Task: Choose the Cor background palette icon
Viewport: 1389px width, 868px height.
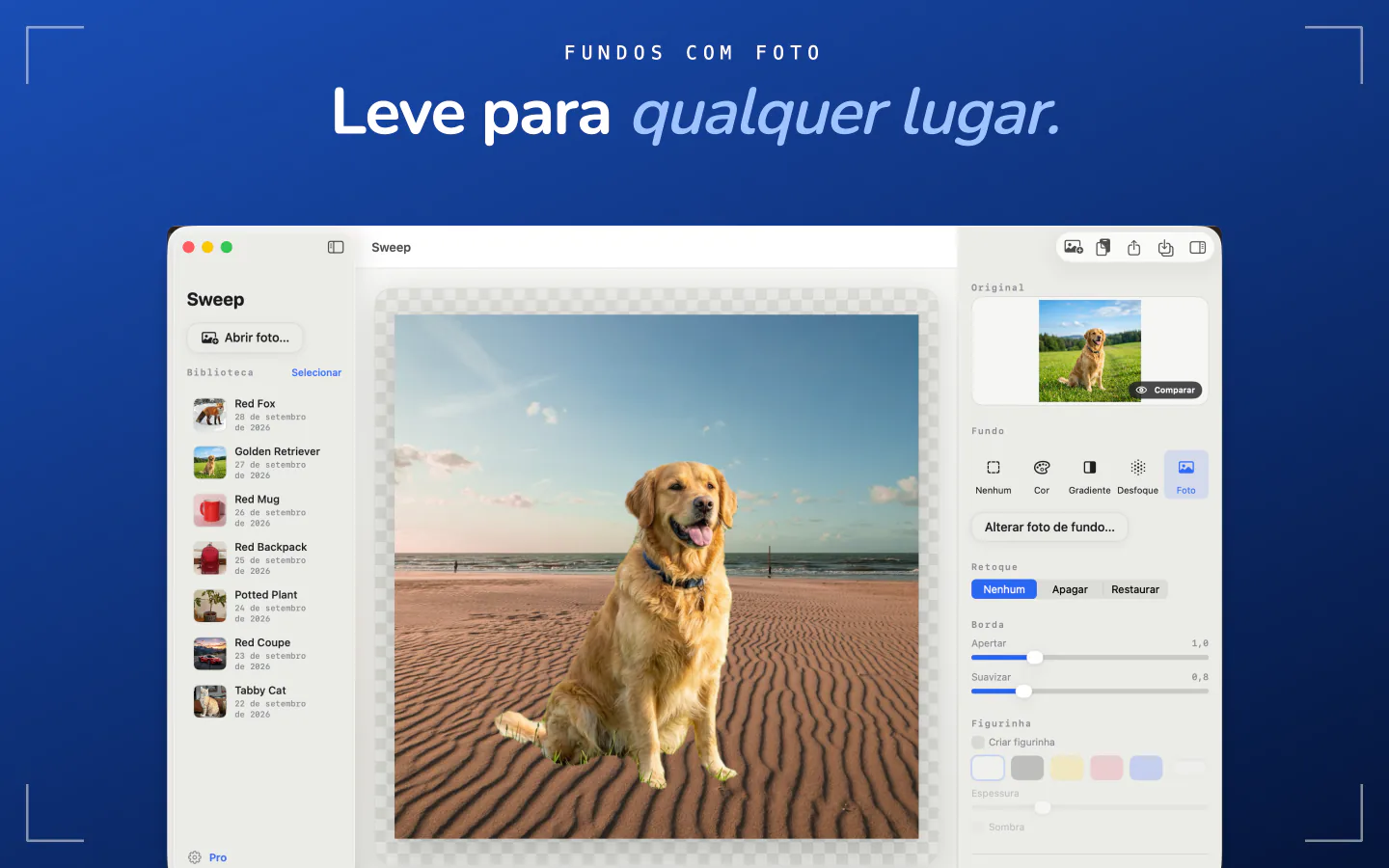Action: (x=1042, y=475)
